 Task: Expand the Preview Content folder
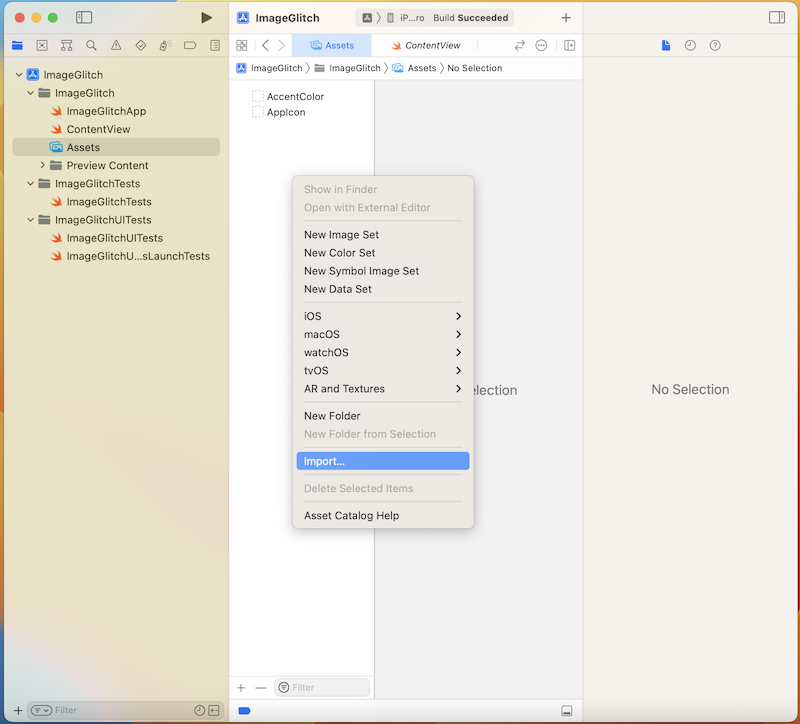(43, 166)
